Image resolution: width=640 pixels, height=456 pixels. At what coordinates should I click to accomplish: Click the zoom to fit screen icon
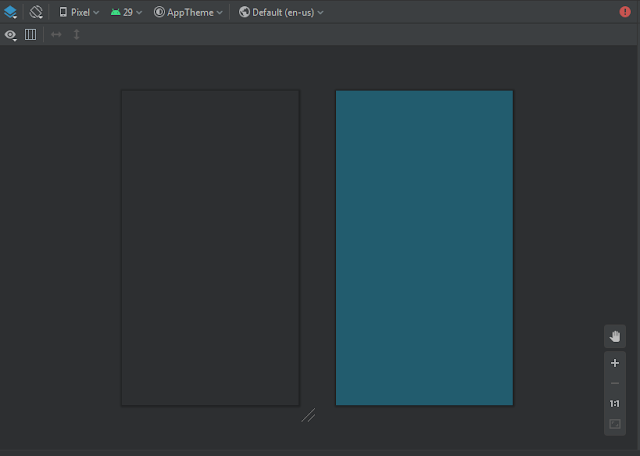tap(615, 424)
